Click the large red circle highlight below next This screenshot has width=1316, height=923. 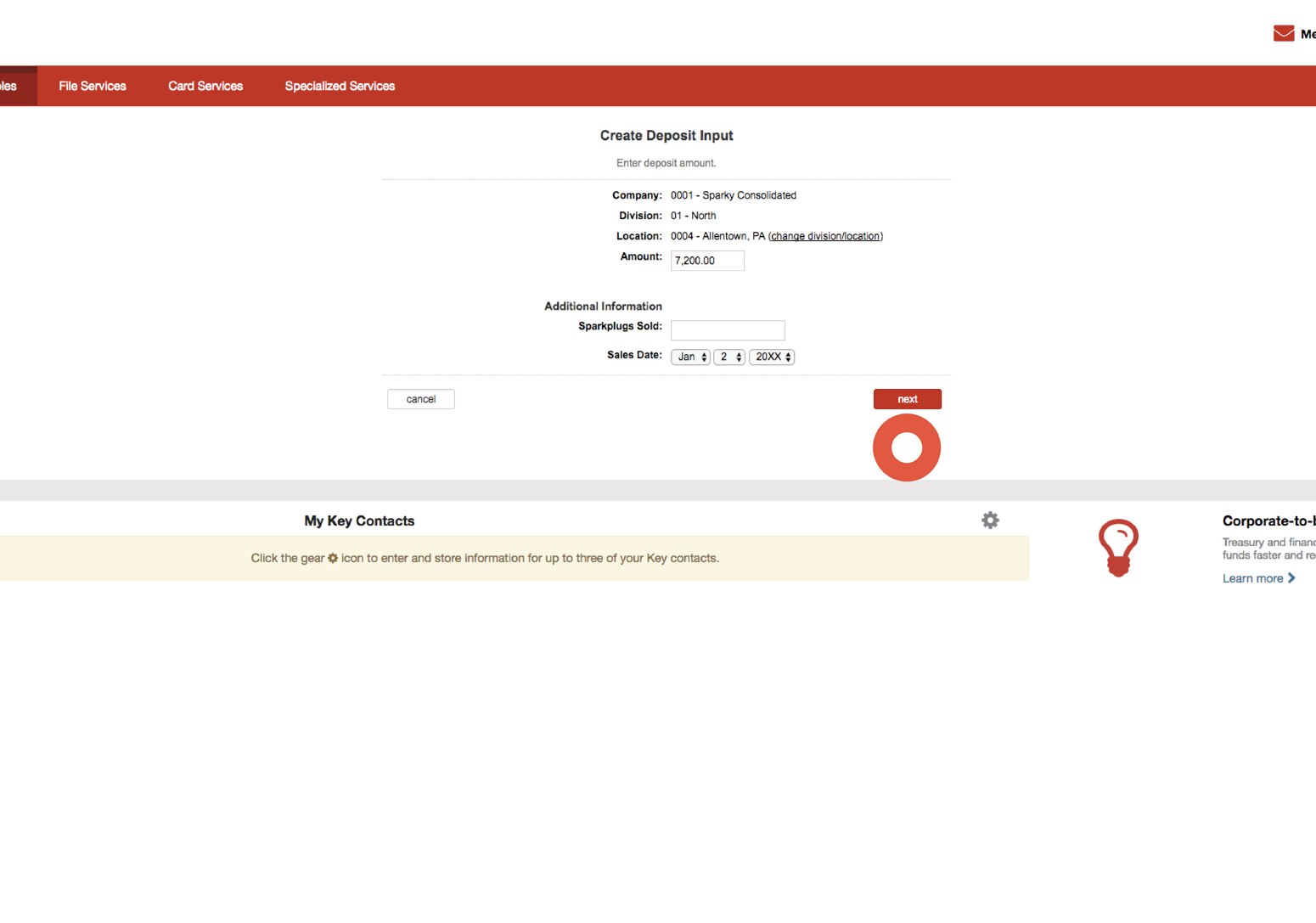pos(907,447)
